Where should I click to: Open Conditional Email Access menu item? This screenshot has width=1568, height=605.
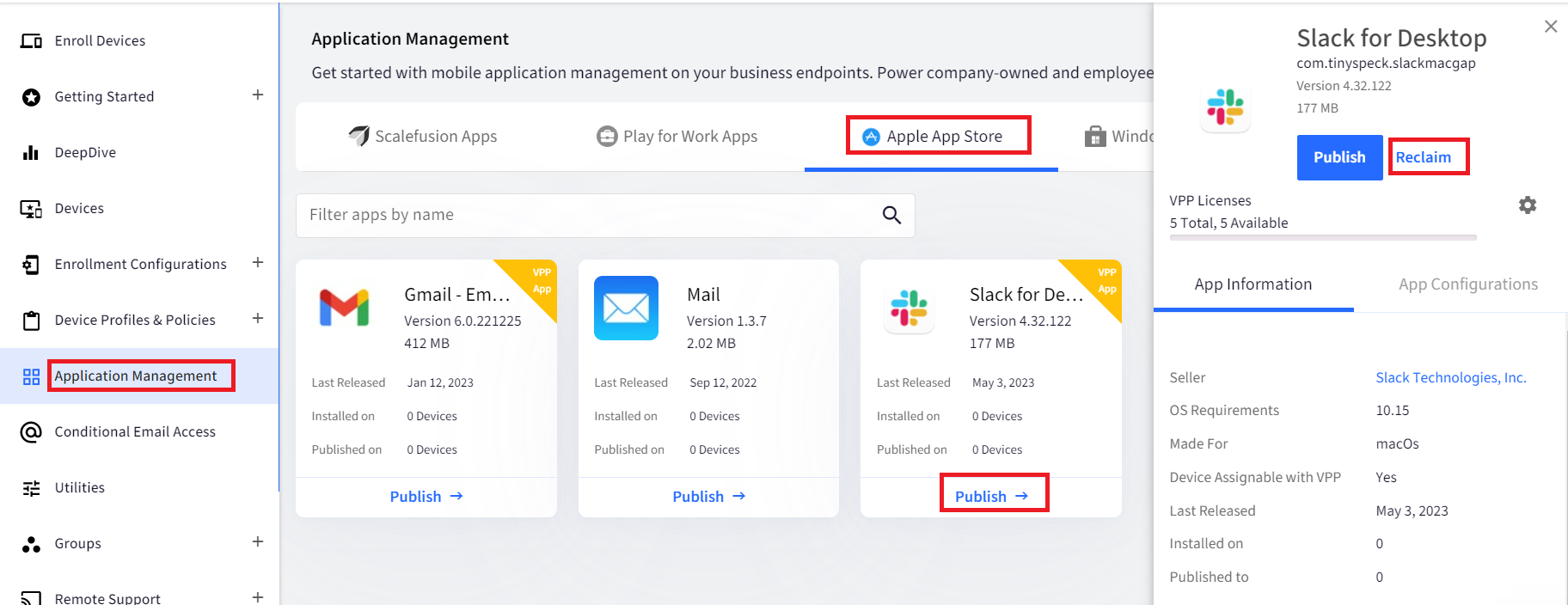coord(135,431)
